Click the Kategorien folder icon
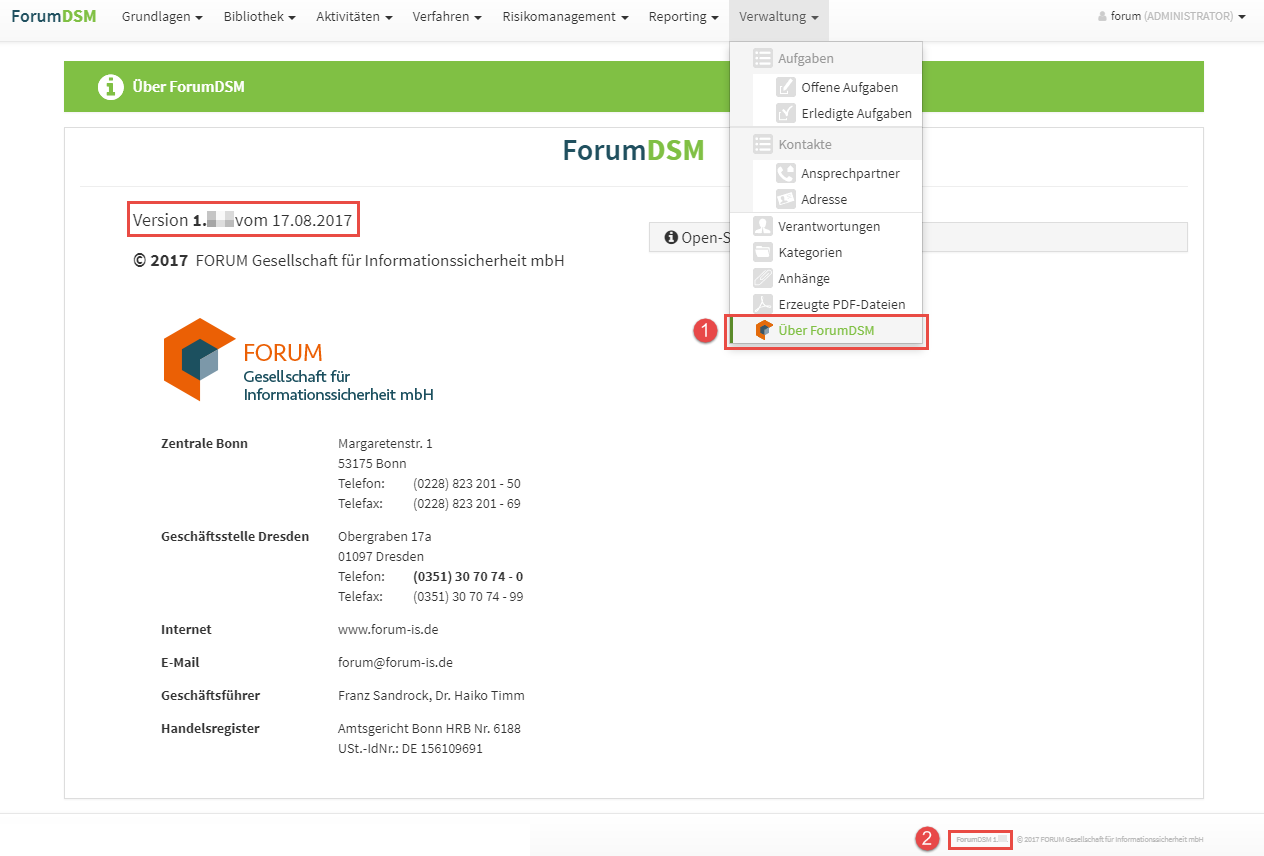 coord(763,252)
